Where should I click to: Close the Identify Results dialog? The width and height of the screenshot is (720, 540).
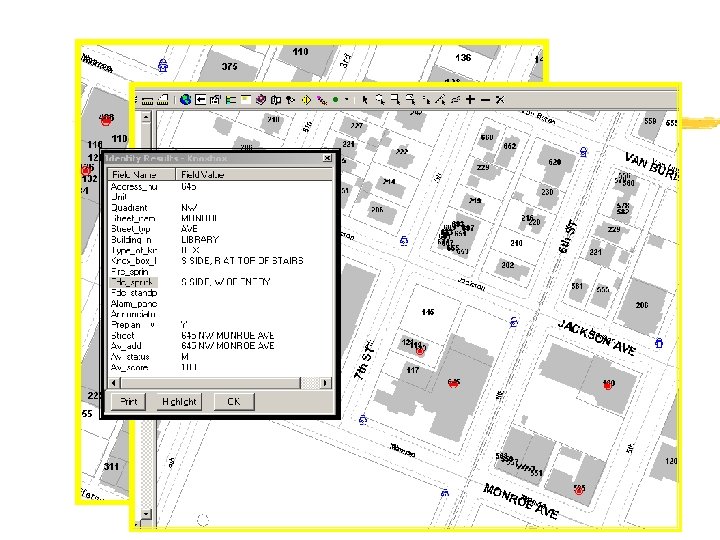point(327,158)
